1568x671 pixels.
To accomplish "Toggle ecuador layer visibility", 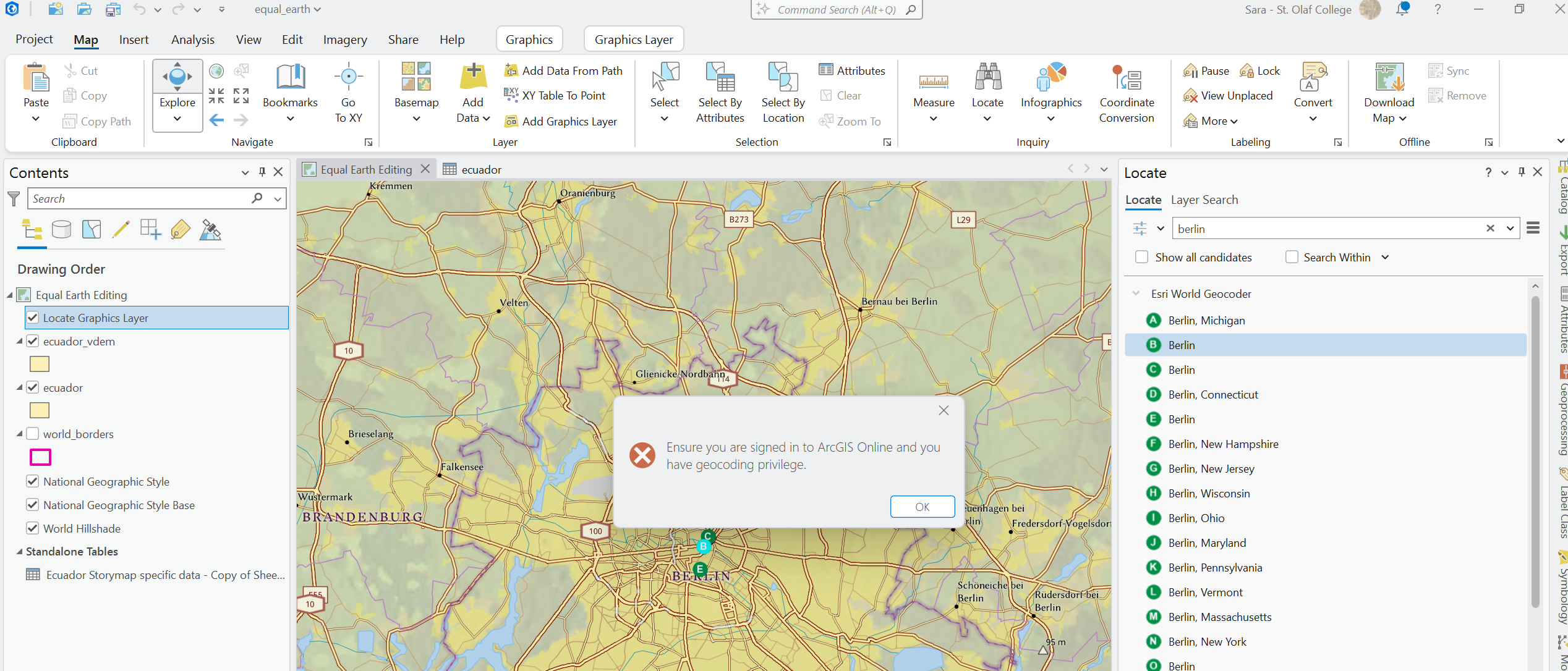I will tap(33, 387).
